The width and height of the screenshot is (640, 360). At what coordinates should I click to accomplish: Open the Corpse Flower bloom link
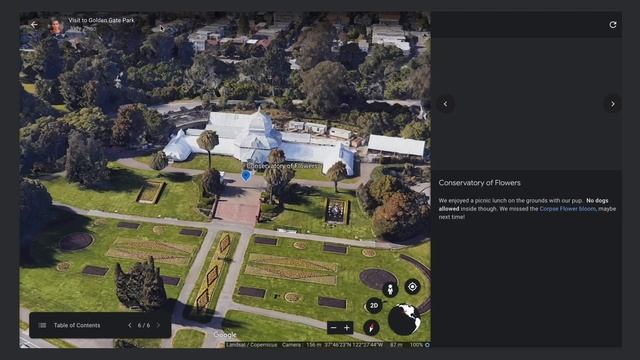coord(568,209)
